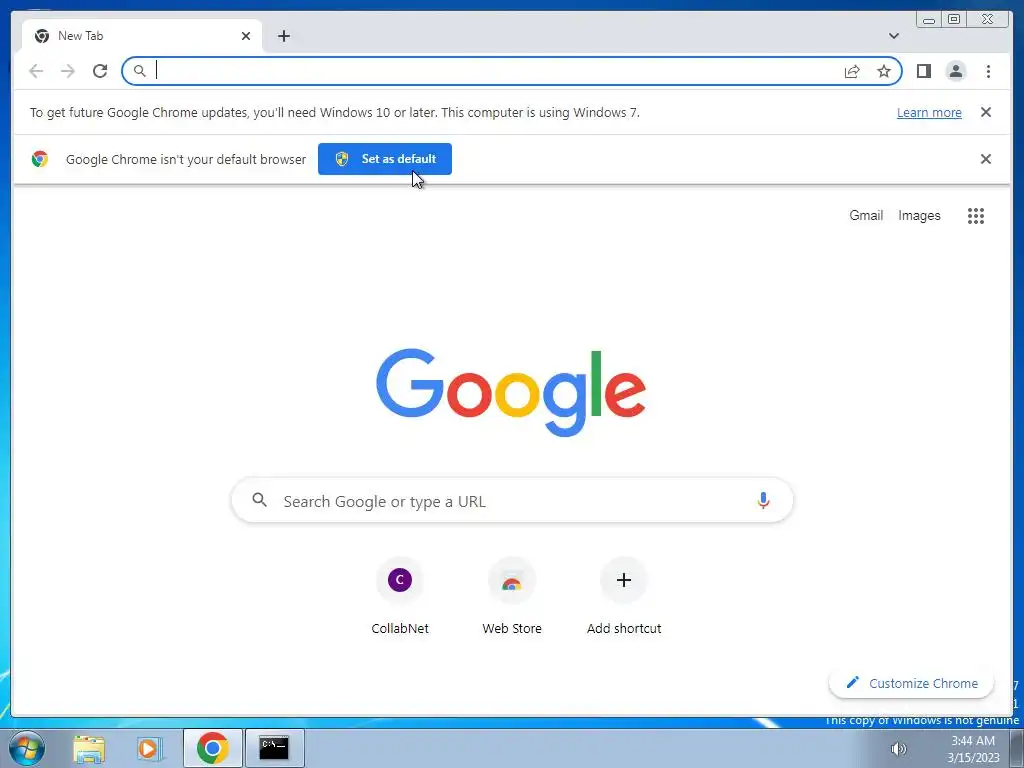Open the CollabNet shortcut
1024x768 pixels.
tap(400, 596)
